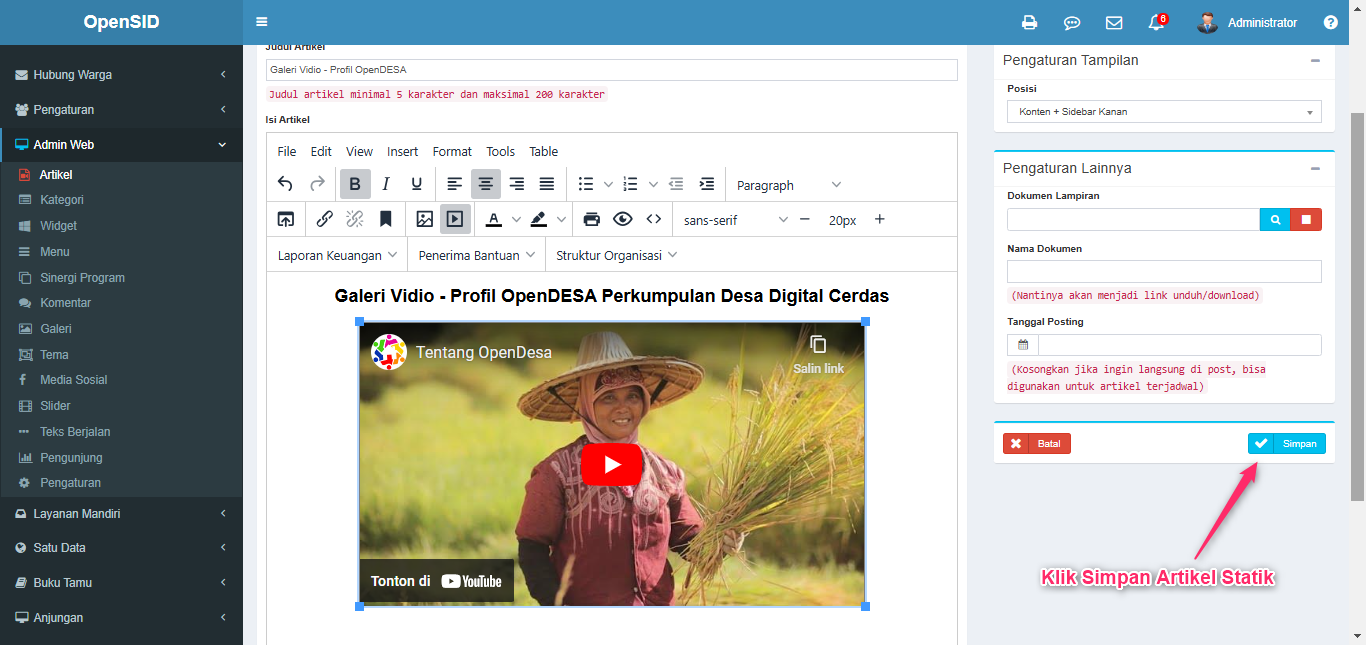The image size is (1366, 645).
Task: Open the Laporan Keuangan dropdown
Action: point(338,255)
